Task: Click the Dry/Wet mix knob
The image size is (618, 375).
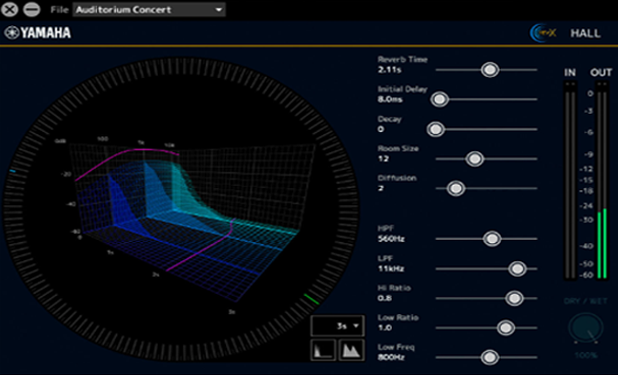Action: point(586,328)
